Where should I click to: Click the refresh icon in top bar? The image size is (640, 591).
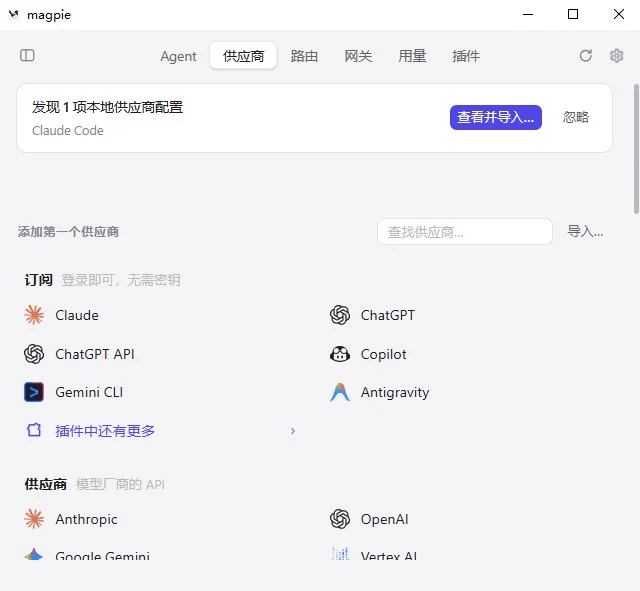point(586,56)
